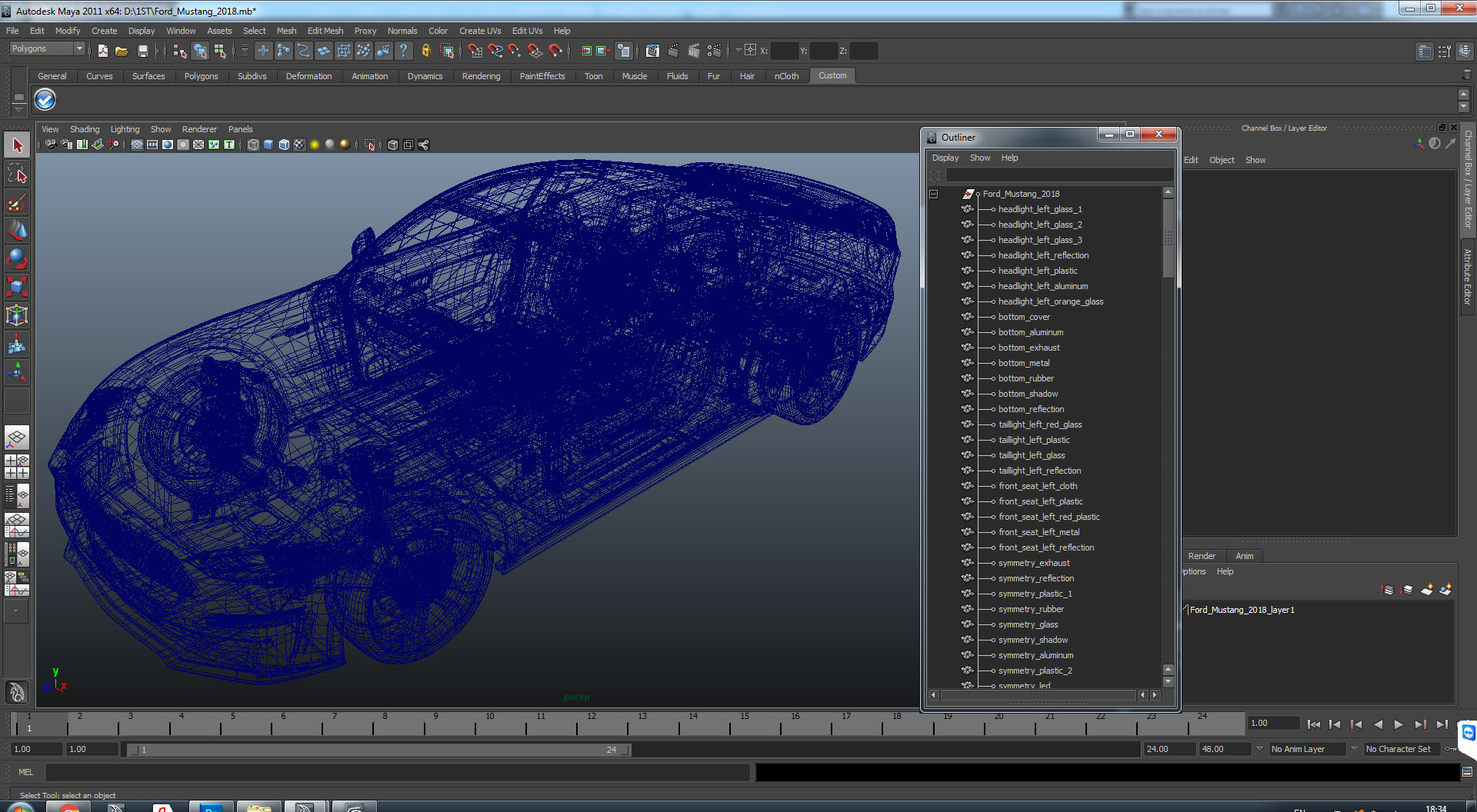This screenshot has height=812, width=1477.
Task: Open the viewport Shading menu
Action: (x=85, y=129)
